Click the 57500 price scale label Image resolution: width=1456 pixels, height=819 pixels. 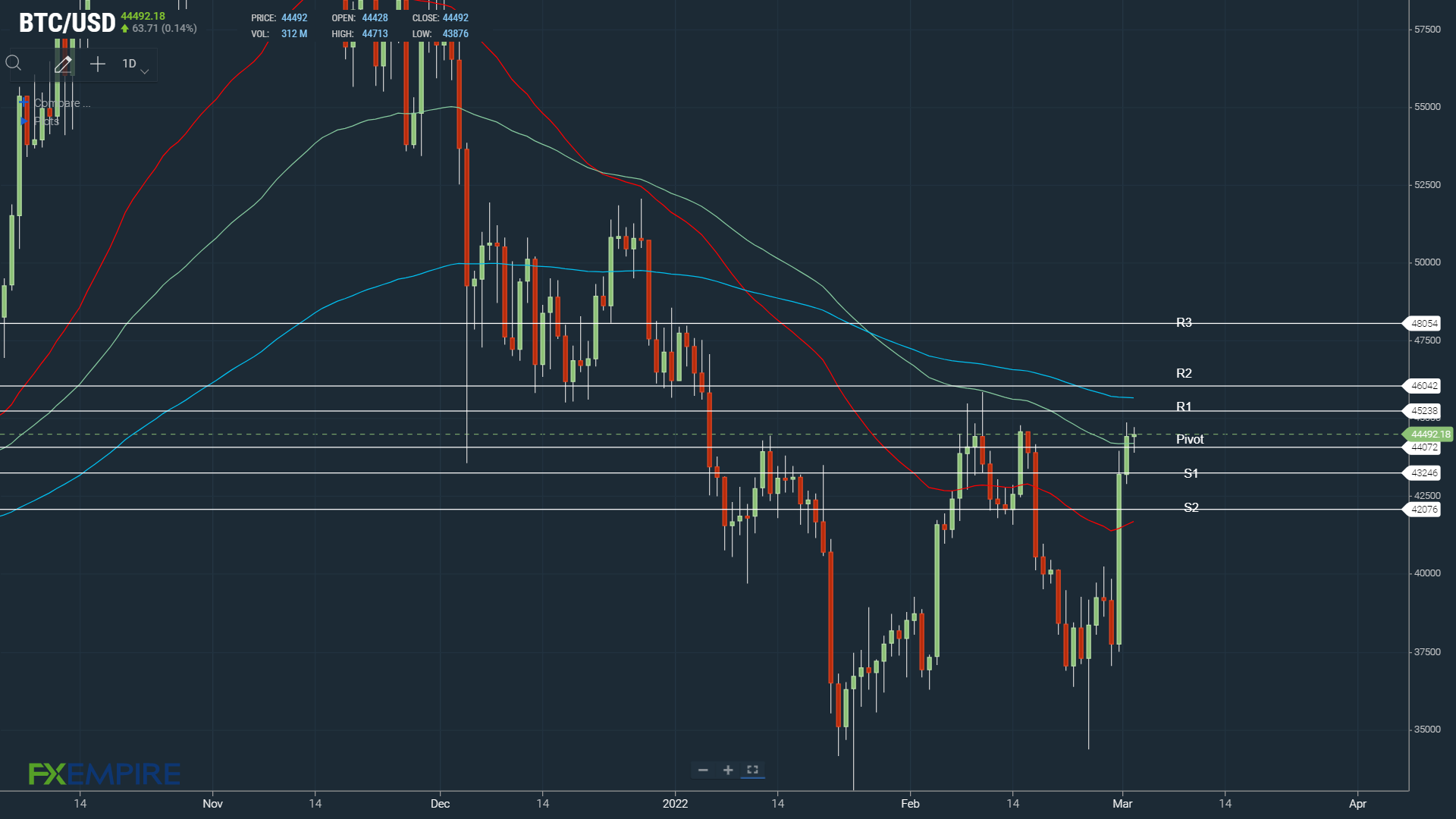(1427, 30)
